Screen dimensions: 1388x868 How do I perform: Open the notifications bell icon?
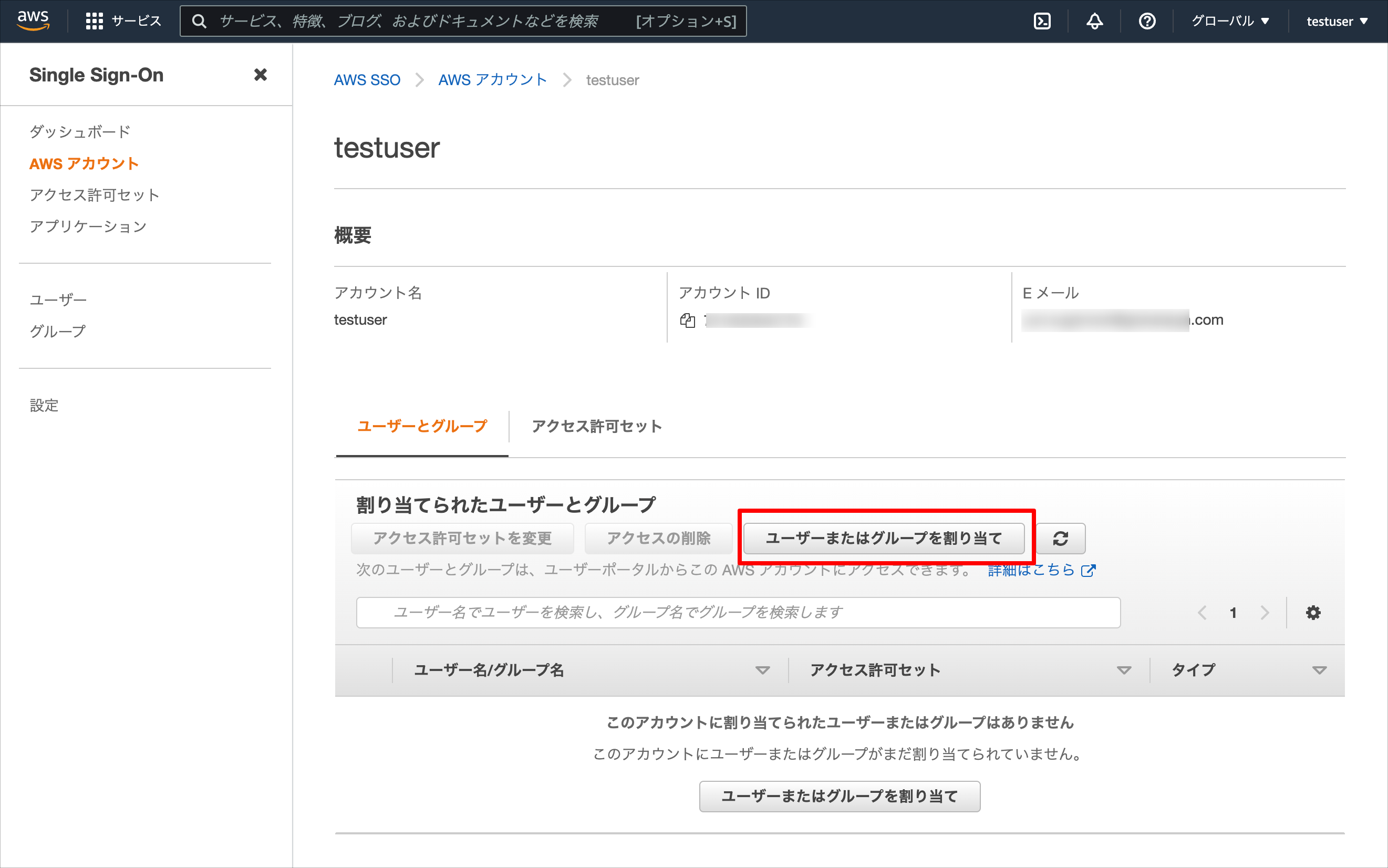pyautogui.click(x=1094, y=21)
